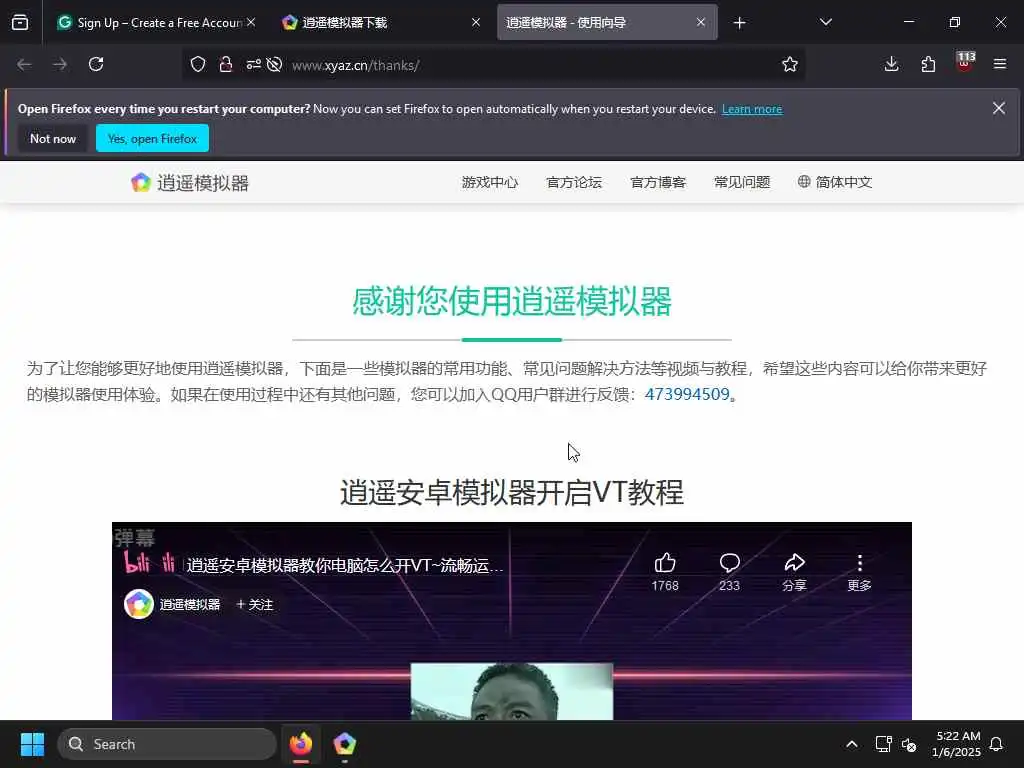The image size is (1024, 768).
Task: Open 常见问题 in the site navigation
Action: click(x=743, y=182)
